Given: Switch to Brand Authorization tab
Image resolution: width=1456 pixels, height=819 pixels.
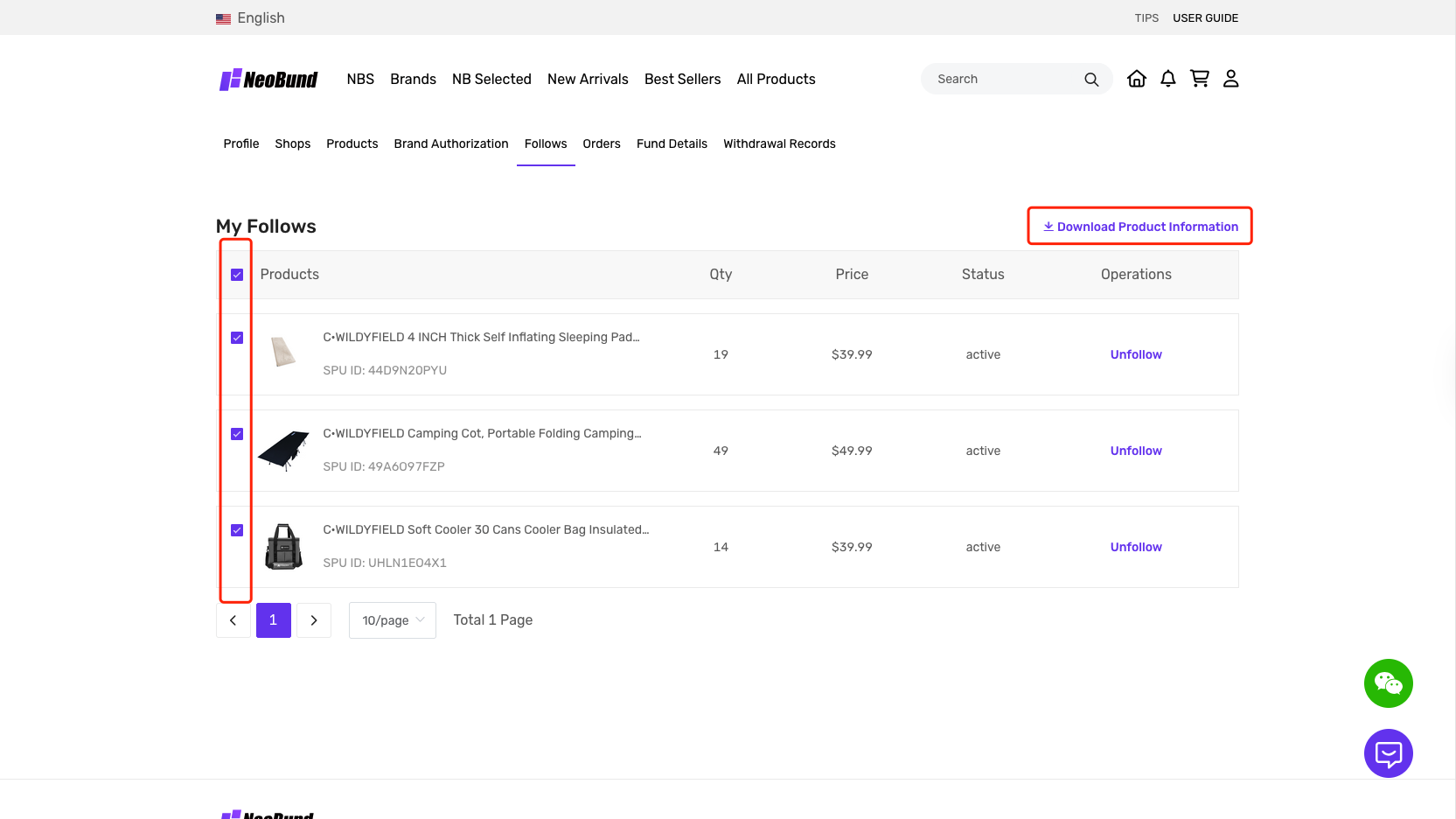Looking at the screenshot, I should (451, 143).
